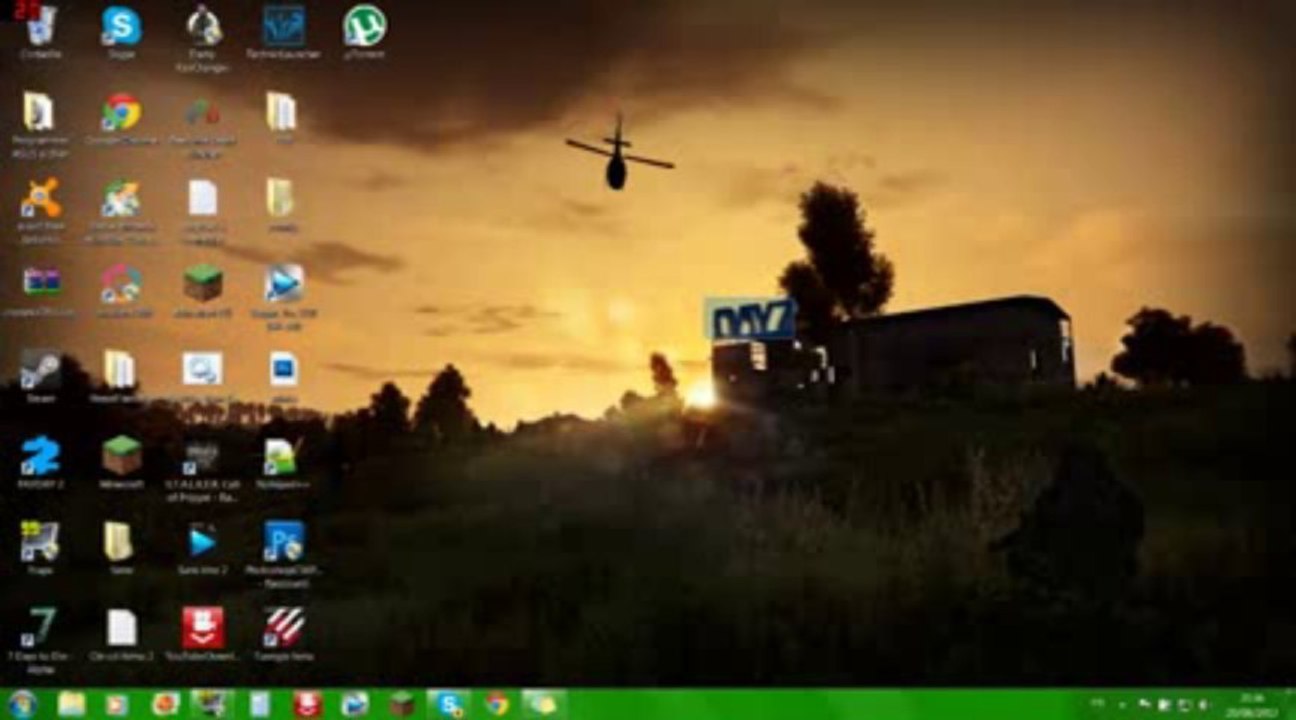This screenshot has width=1296, height=720.
Task: Open the orange avast antivirus shortcut
Action: [x=41, y=198]
